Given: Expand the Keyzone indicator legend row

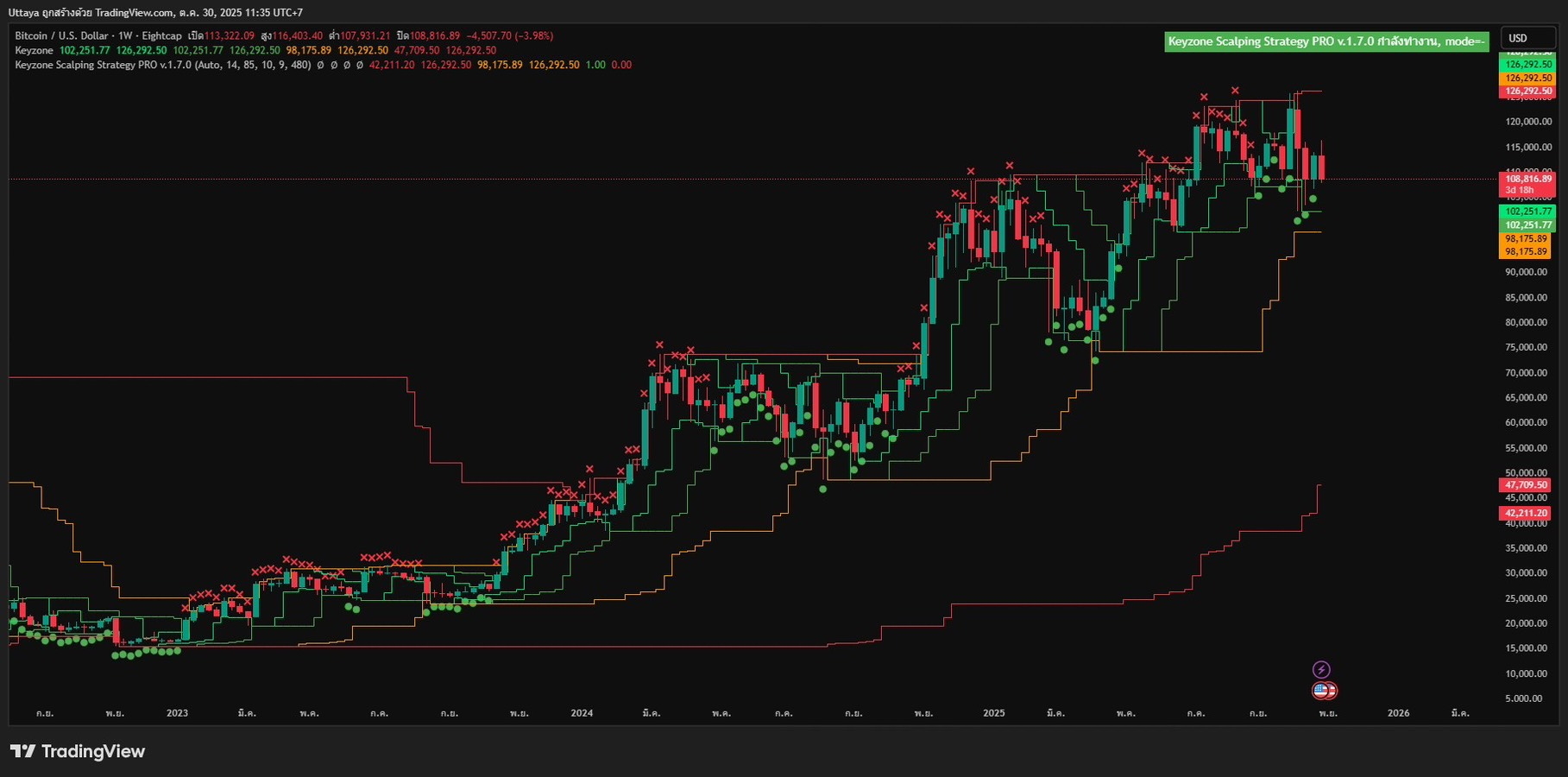Looking at the screenshot, I should [x=35, y=51].
